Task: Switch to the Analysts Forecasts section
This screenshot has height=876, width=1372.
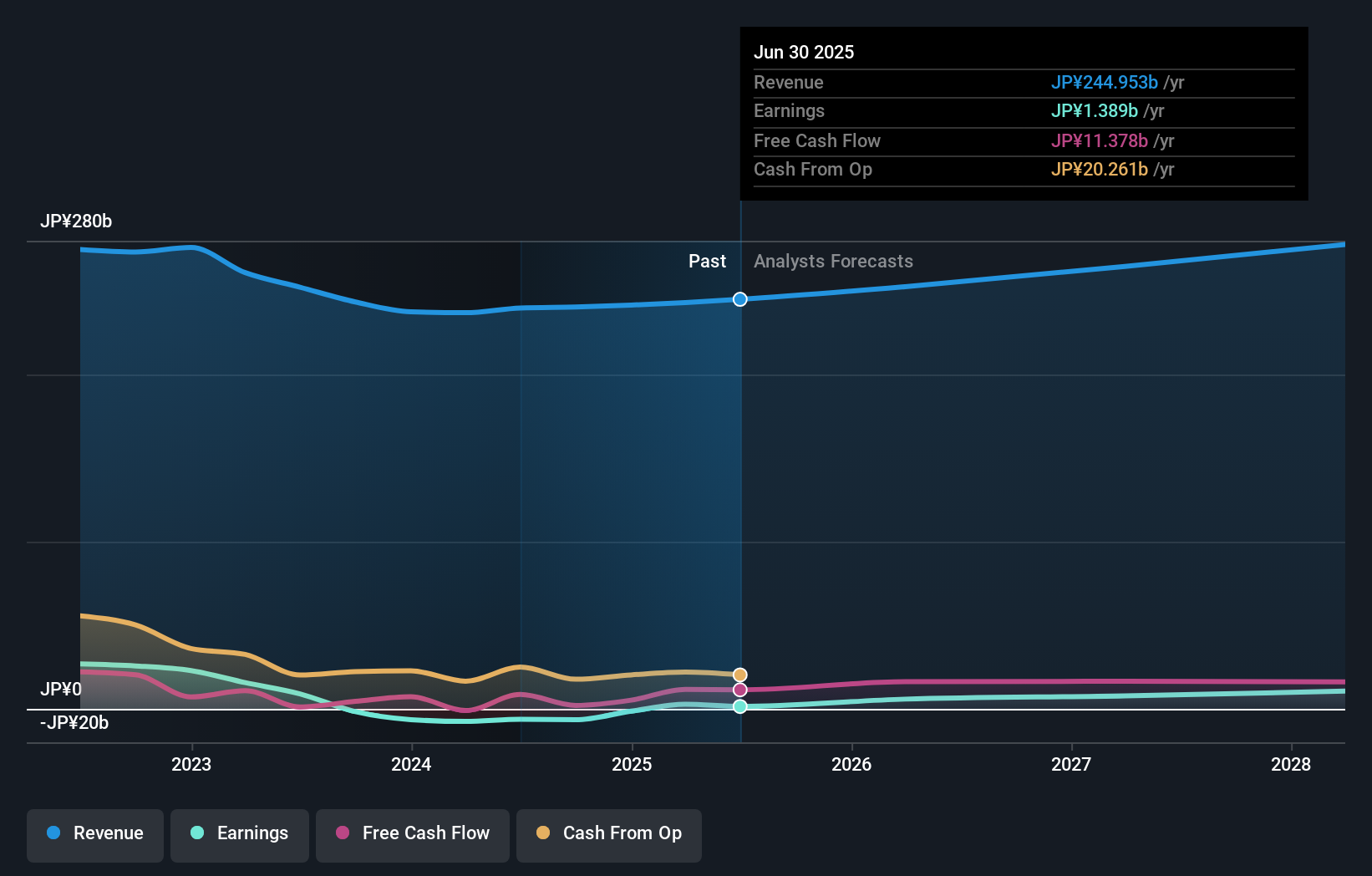Action: click(832, 261)
